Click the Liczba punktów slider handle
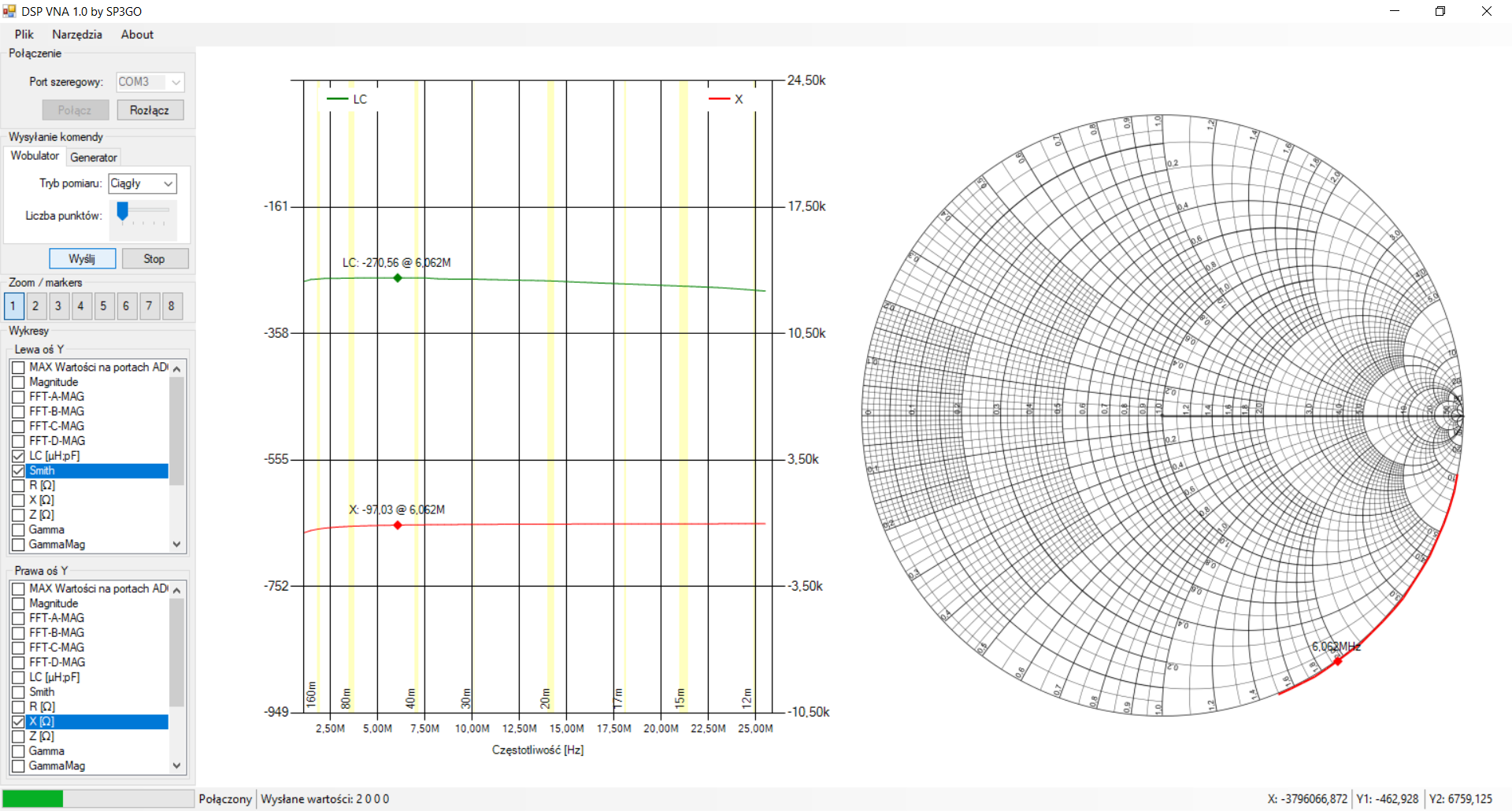 (122, 211)
